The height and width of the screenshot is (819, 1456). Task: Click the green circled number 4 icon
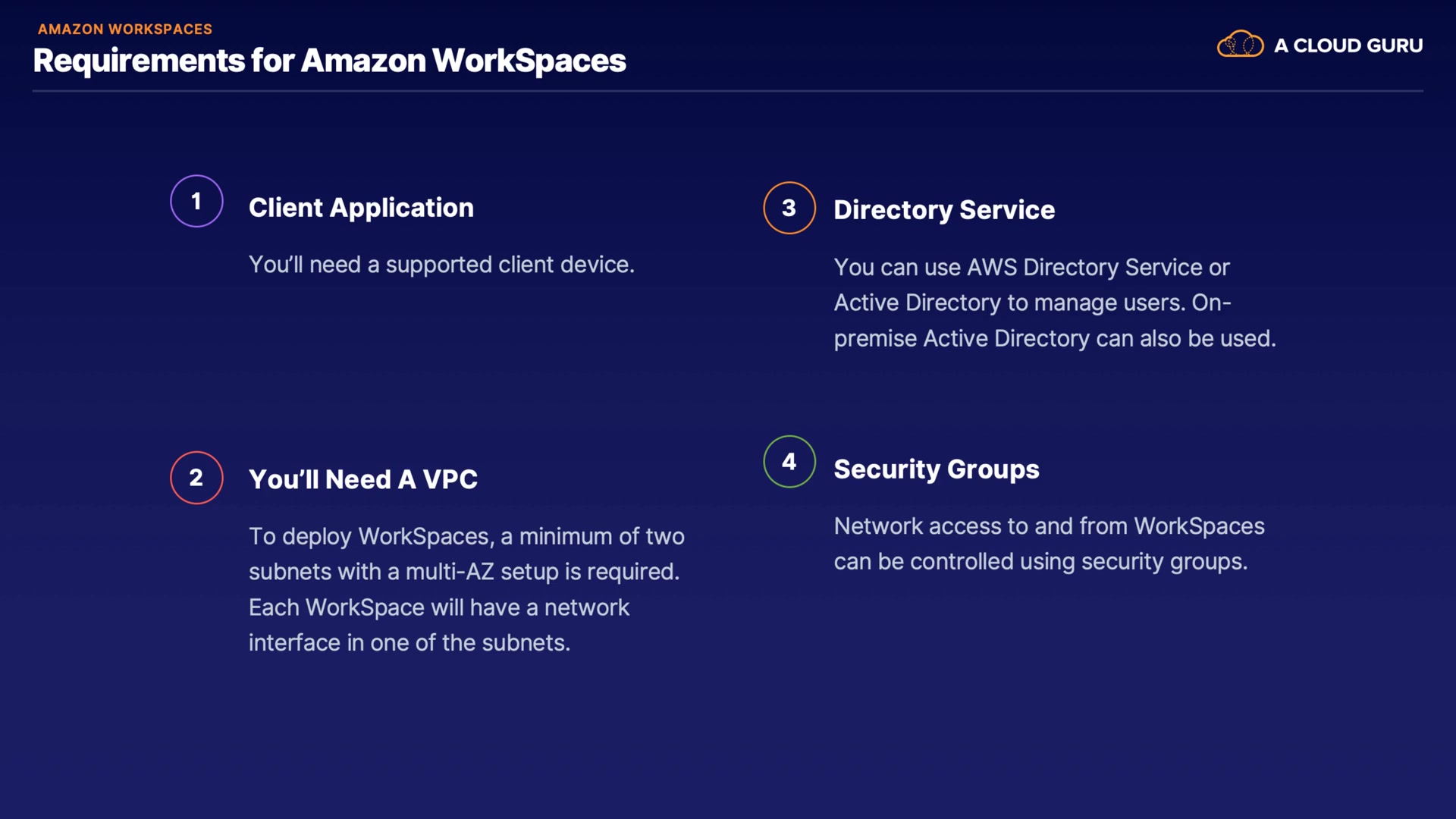coord(789,462)
